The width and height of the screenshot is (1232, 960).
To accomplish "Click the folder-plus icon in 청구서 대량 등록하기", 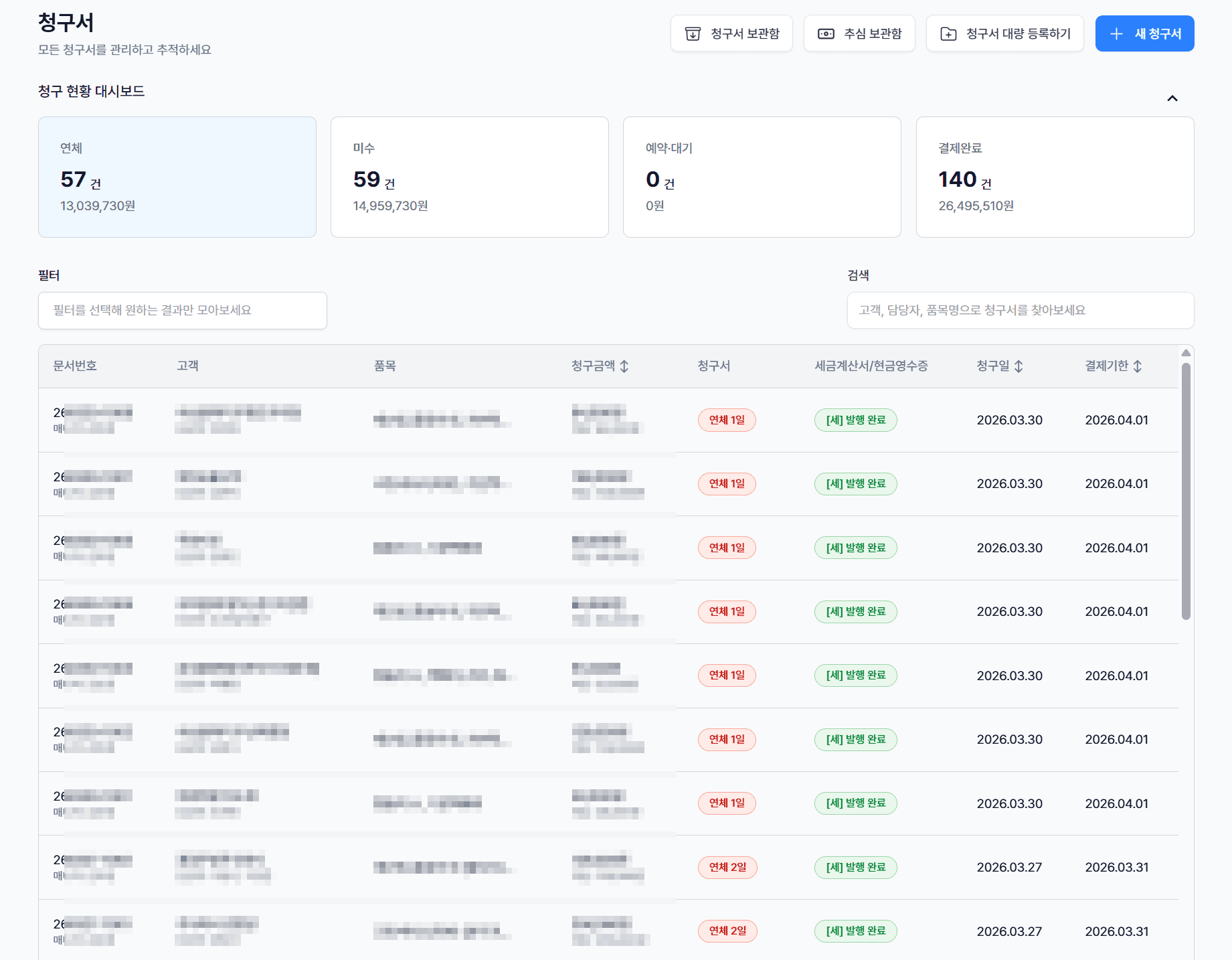I will 948,33.
